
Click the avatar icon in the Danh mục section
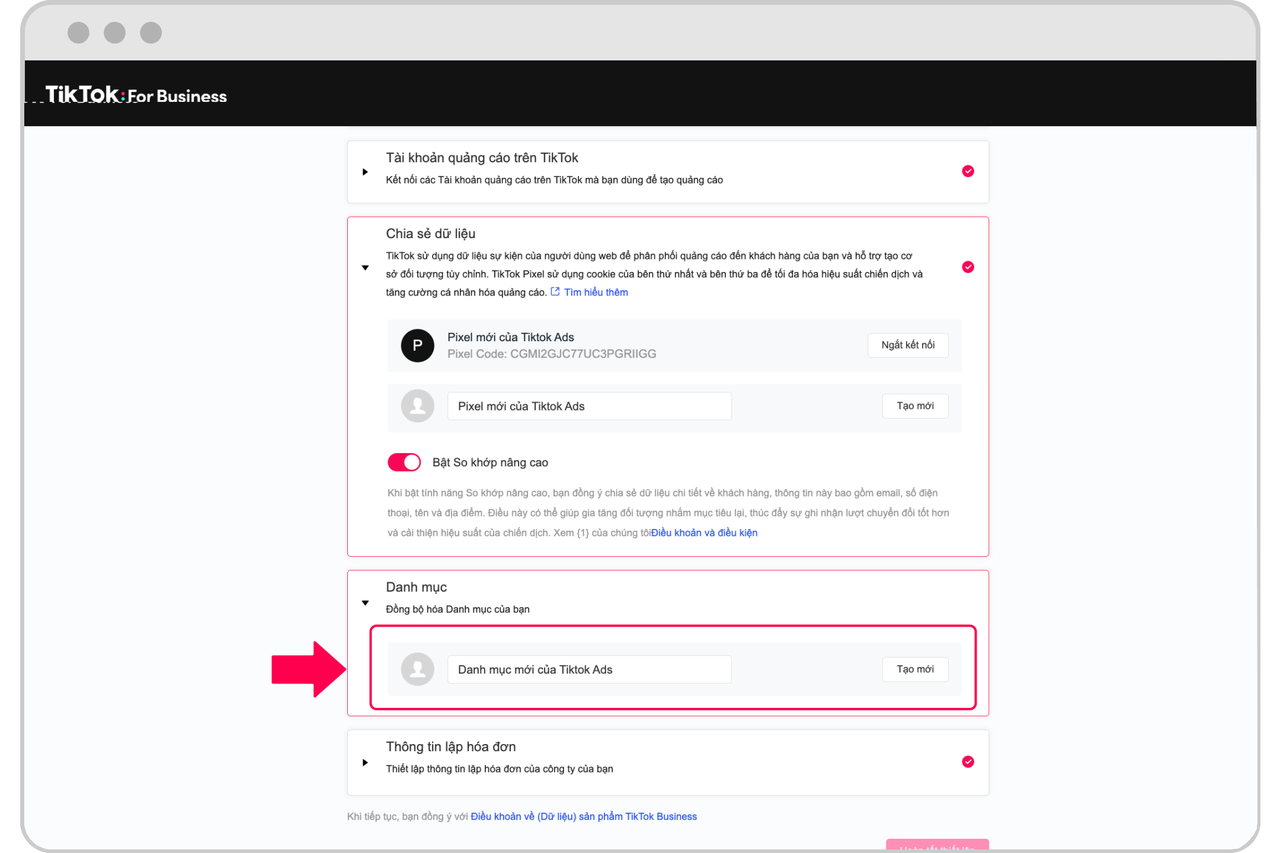pos(417,669)
